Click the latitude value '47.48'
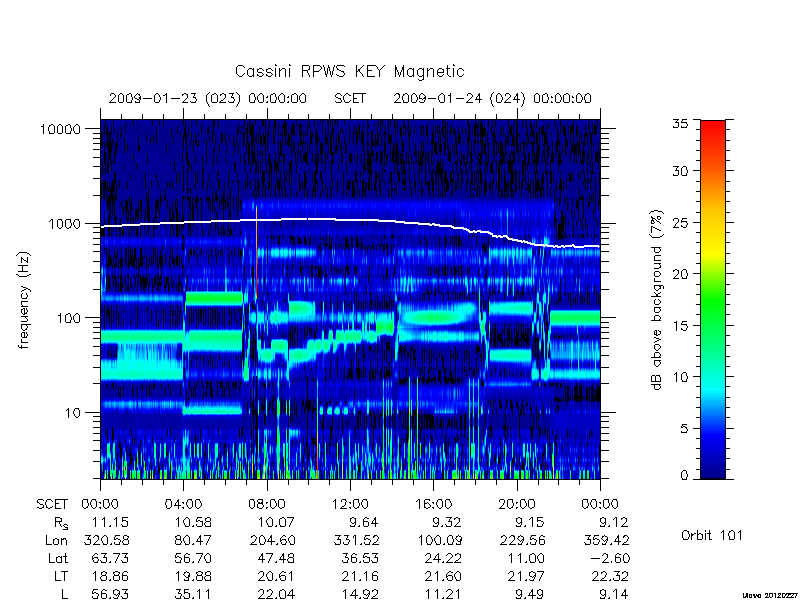Screen dimensions: 800x600 pyautogui.click(x=276, y=559)
